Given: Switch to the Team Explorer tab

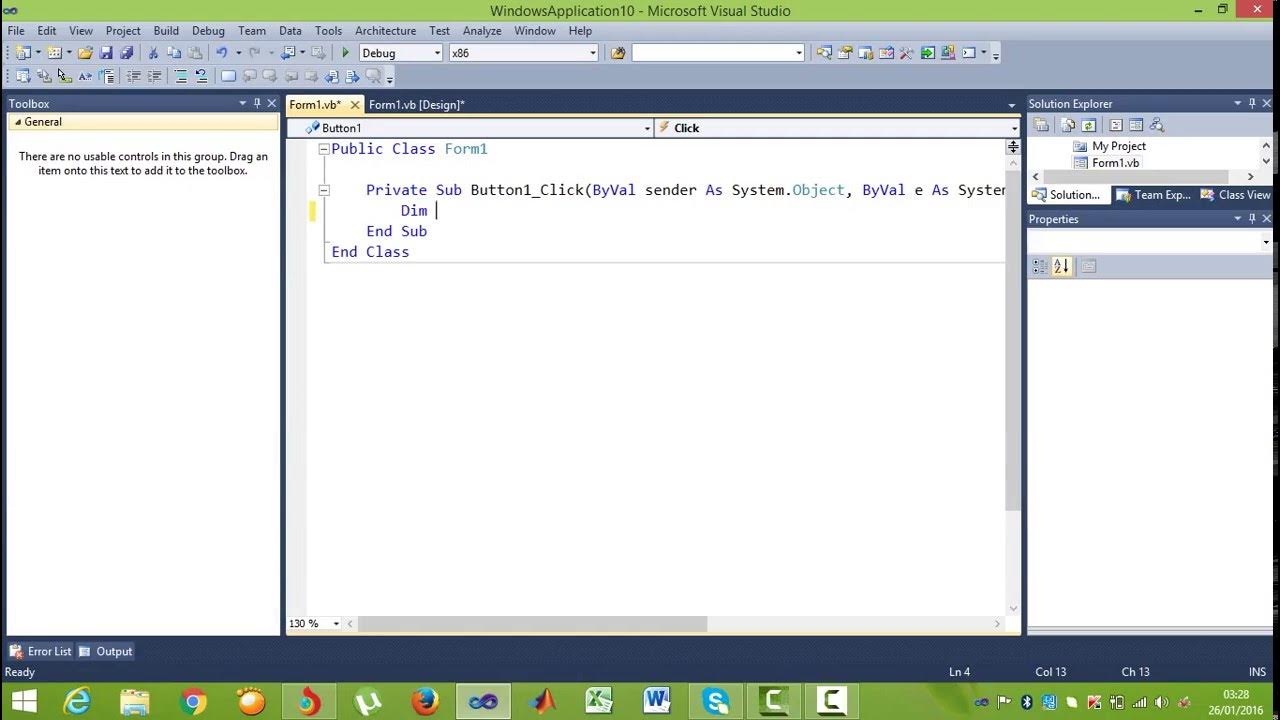Looking at the screenshot, I should pos(1153,195).
